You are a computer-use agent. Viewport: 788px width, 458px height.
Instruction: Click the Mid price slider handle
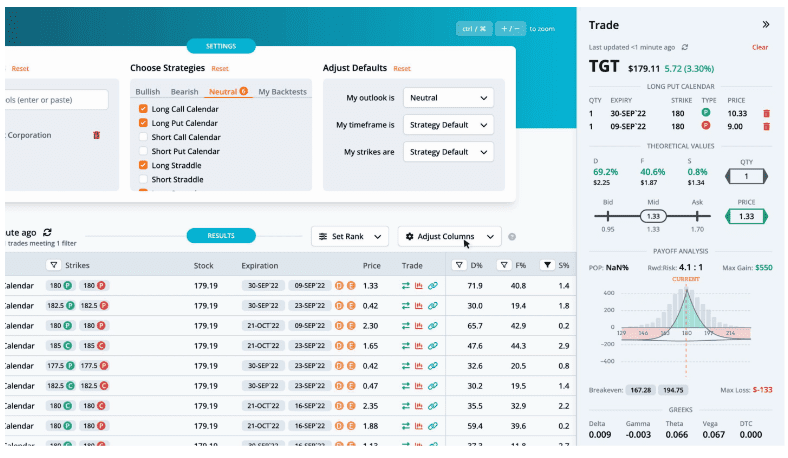pos(652,215)
